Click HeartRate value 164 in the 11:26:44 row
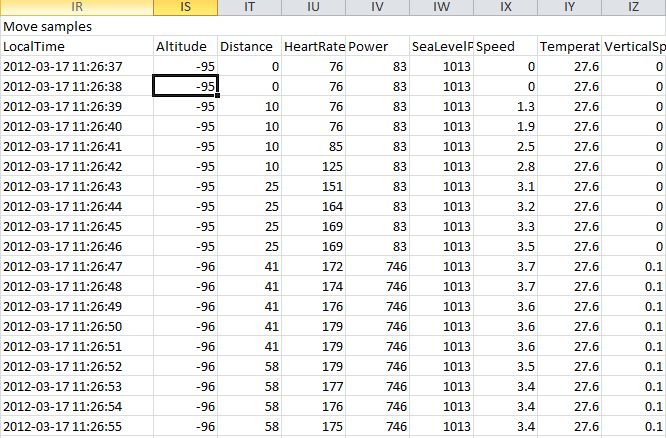Viewport: 666px width, 438px height. coord(314,206)
